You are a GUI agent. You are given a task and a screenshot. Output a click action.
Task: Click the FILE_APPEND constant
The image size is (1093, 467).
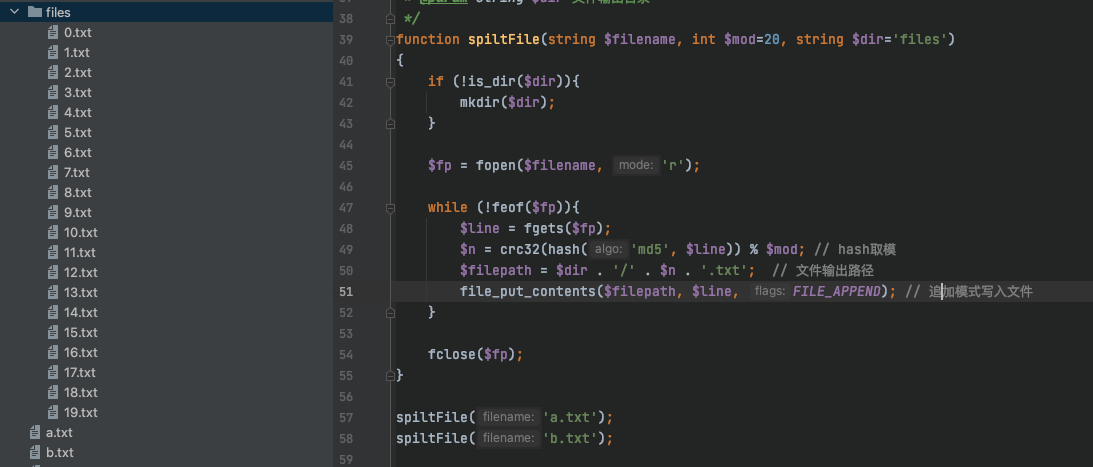click(840, 291)
